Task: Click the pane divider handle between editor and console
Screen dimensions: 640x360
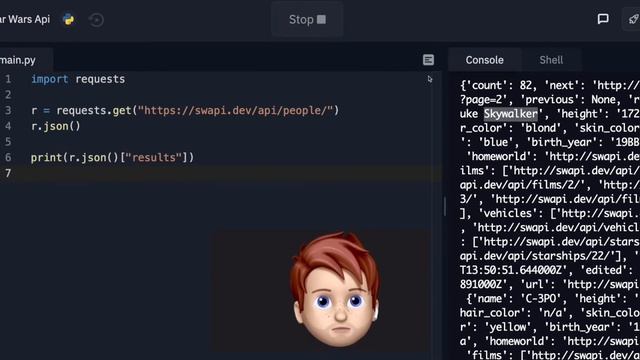Action: (x=444, y=206)
